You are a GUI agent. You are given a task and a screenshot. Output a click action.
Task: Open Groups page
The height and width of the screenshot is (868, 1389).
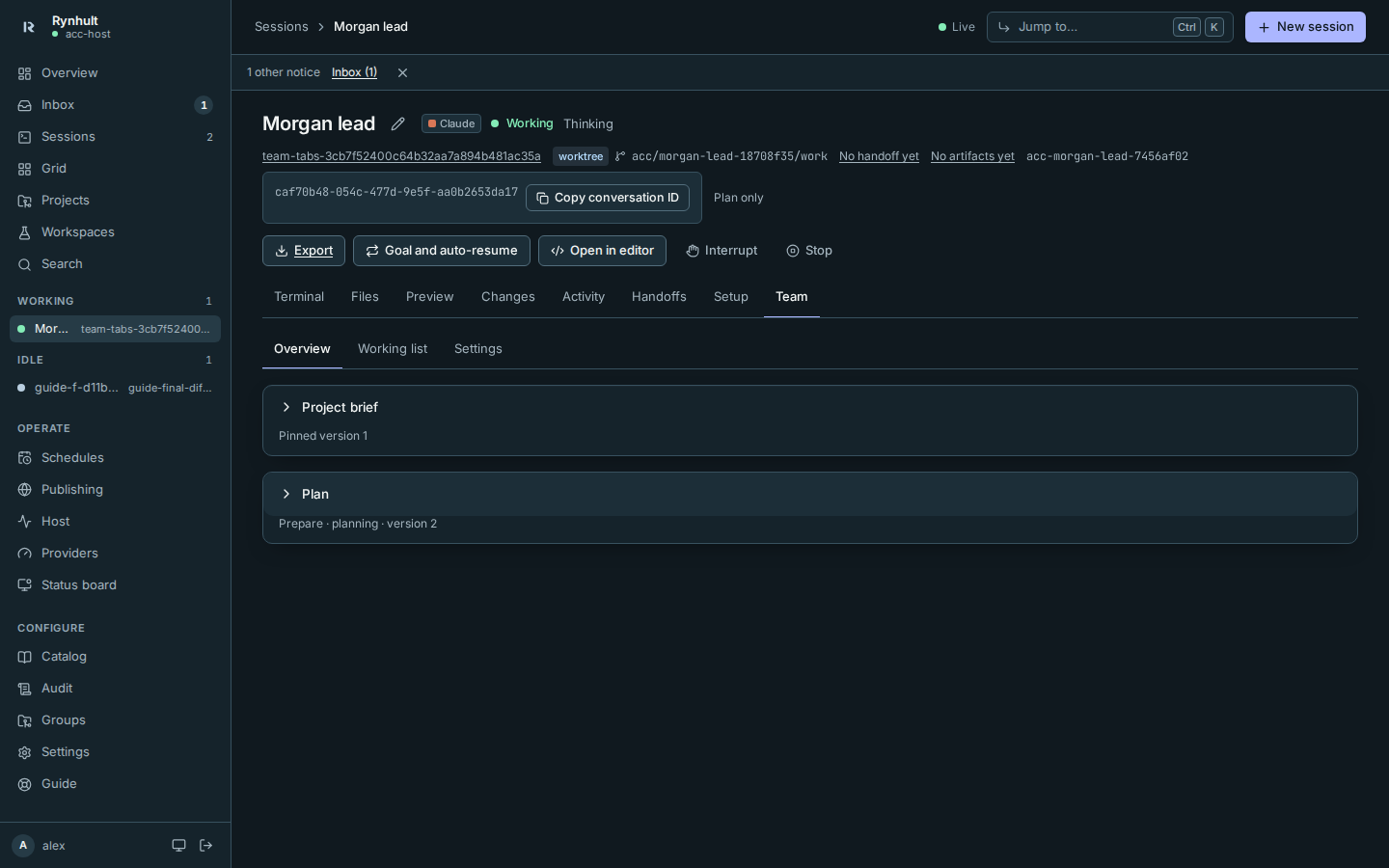pyautogui.click(x=115, y=720)
